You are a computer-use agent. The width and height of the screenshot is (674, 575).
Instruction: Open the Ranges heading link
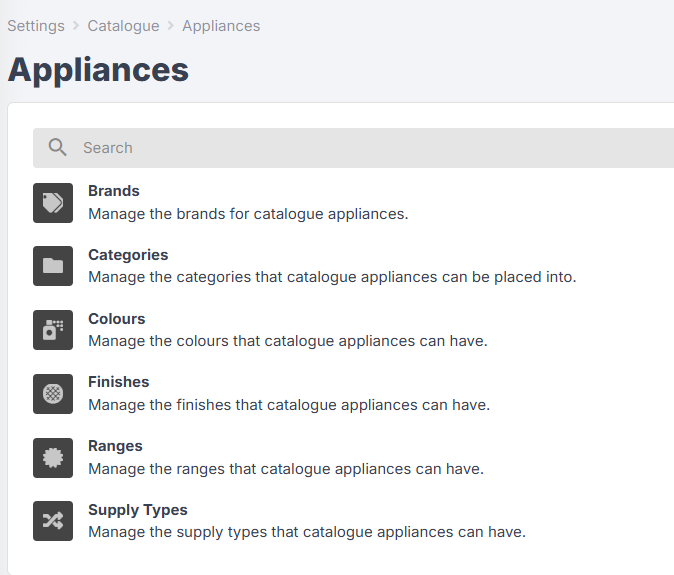(115, 446)
